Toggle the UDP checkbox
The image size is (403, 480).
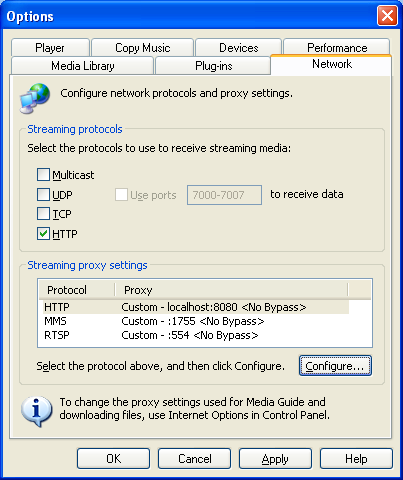(x=43, y=194)
